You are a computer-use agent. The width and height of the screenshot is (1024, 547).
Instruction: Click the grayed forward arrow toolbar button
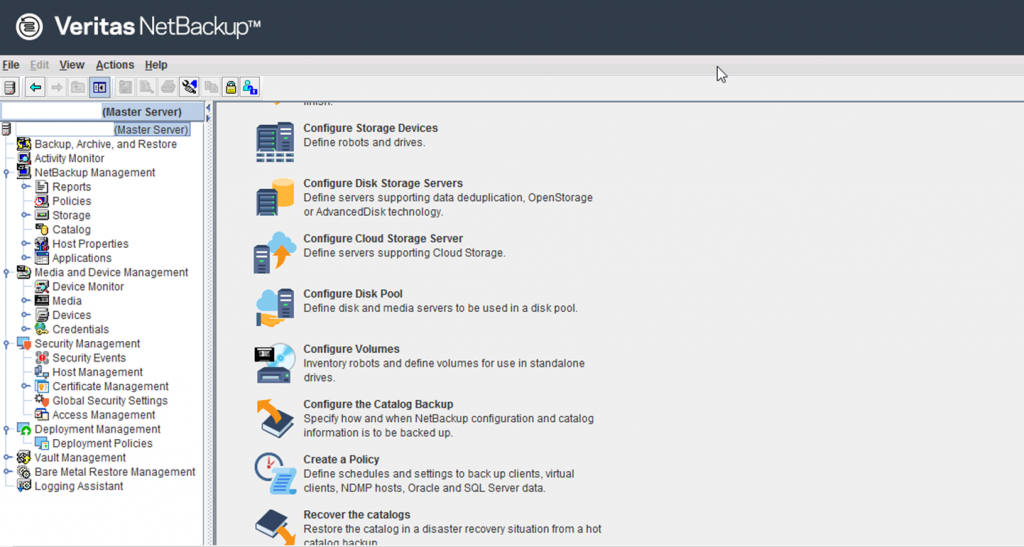pyautogui.click(x=57, y=87)
